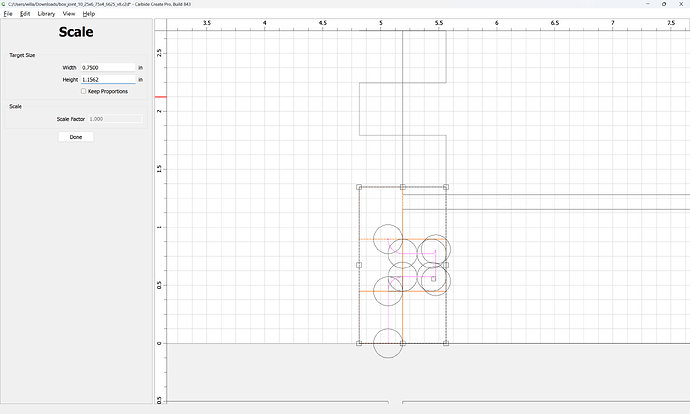Open the View menu
The height and width of the screenshot is (414, 690).
pos(69,14)
